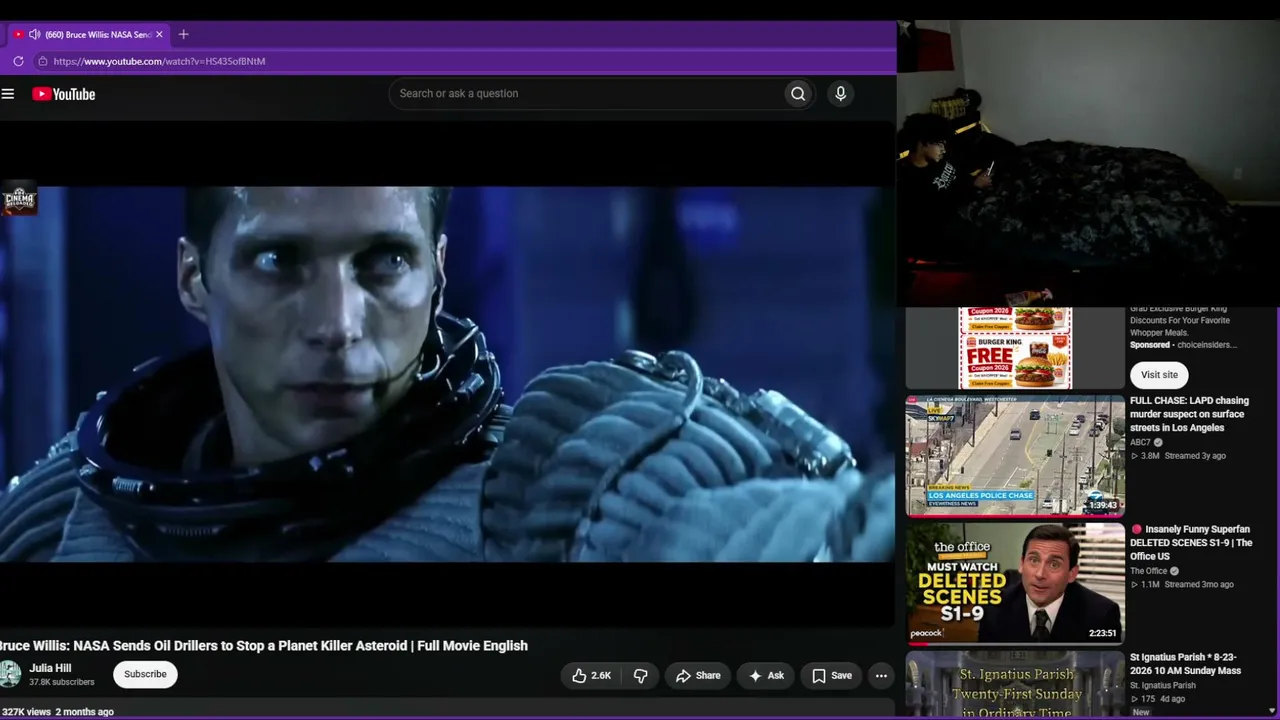The image size is (1280, 720).
Task: Subscribe to Julia Hill
Action: pyautogui.click(x=145, y=674)
